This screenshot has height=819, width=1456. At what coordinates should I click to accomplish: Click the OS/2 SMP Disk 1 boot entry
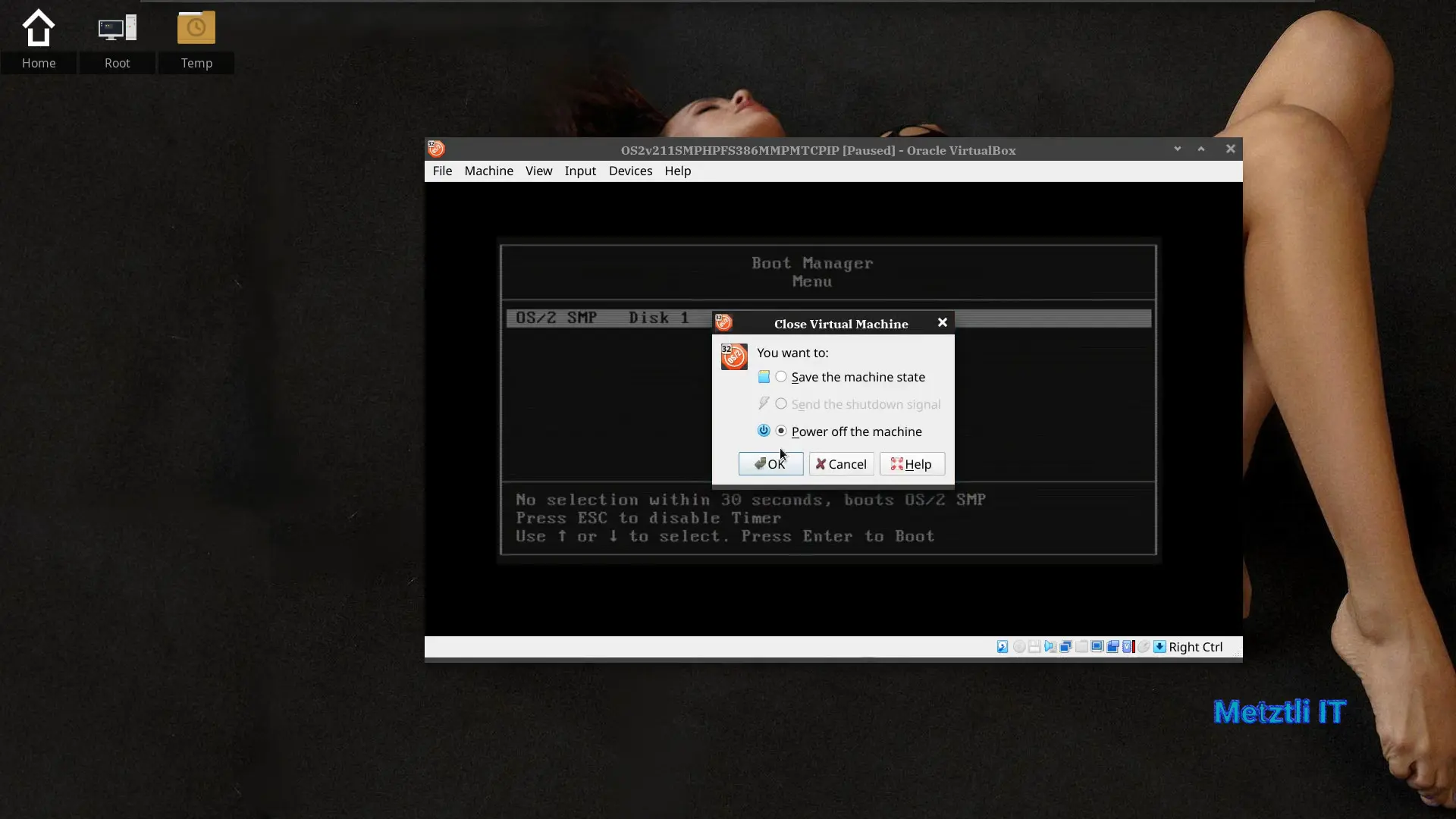pyautogui.click(x=829, y=318)
